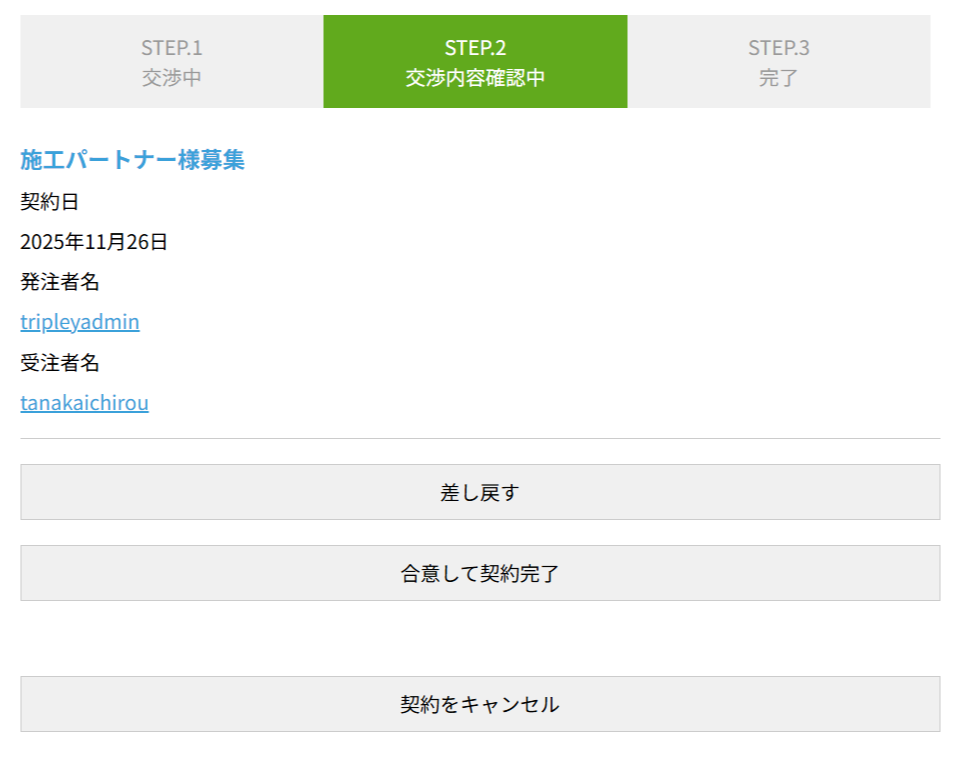The image size is (968, 764).
Task: Click the horizontal divider above 差し戻す
Action: [480, 438]
